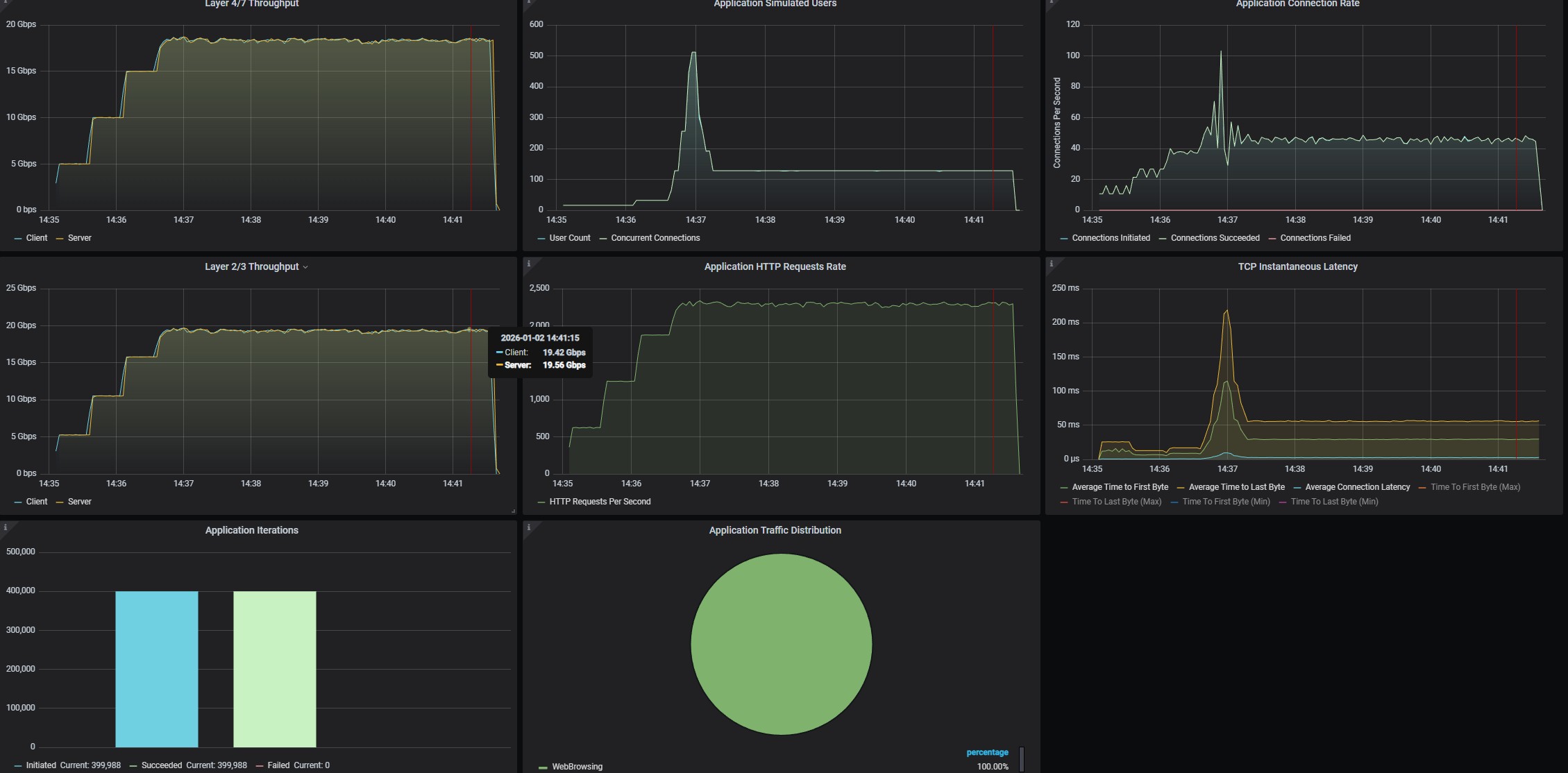The width and height of the screenshot is (1568, 773).
Task: Click HTTP Requests Per Second legend label
Action: (600, 502)
